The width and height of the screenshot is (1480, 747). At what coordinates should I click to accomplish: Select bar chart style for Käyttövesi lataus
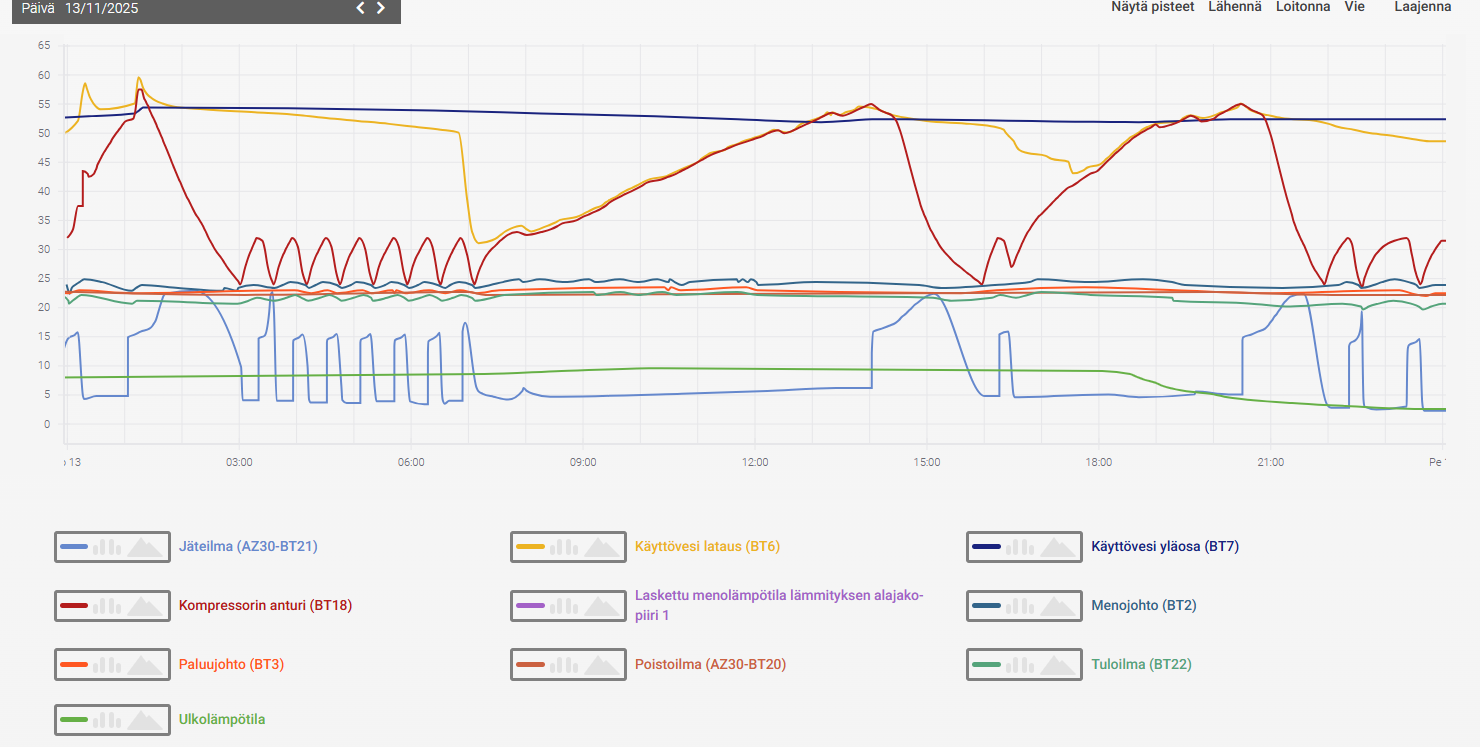[563, 547]
